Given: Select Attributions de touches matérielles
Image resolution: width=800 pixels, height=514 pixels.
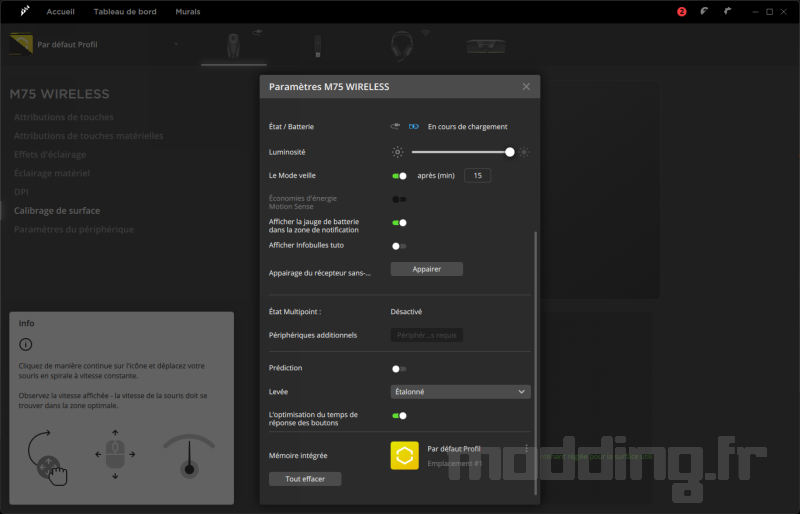Looking at the screenshot, I should click(88, 136).
